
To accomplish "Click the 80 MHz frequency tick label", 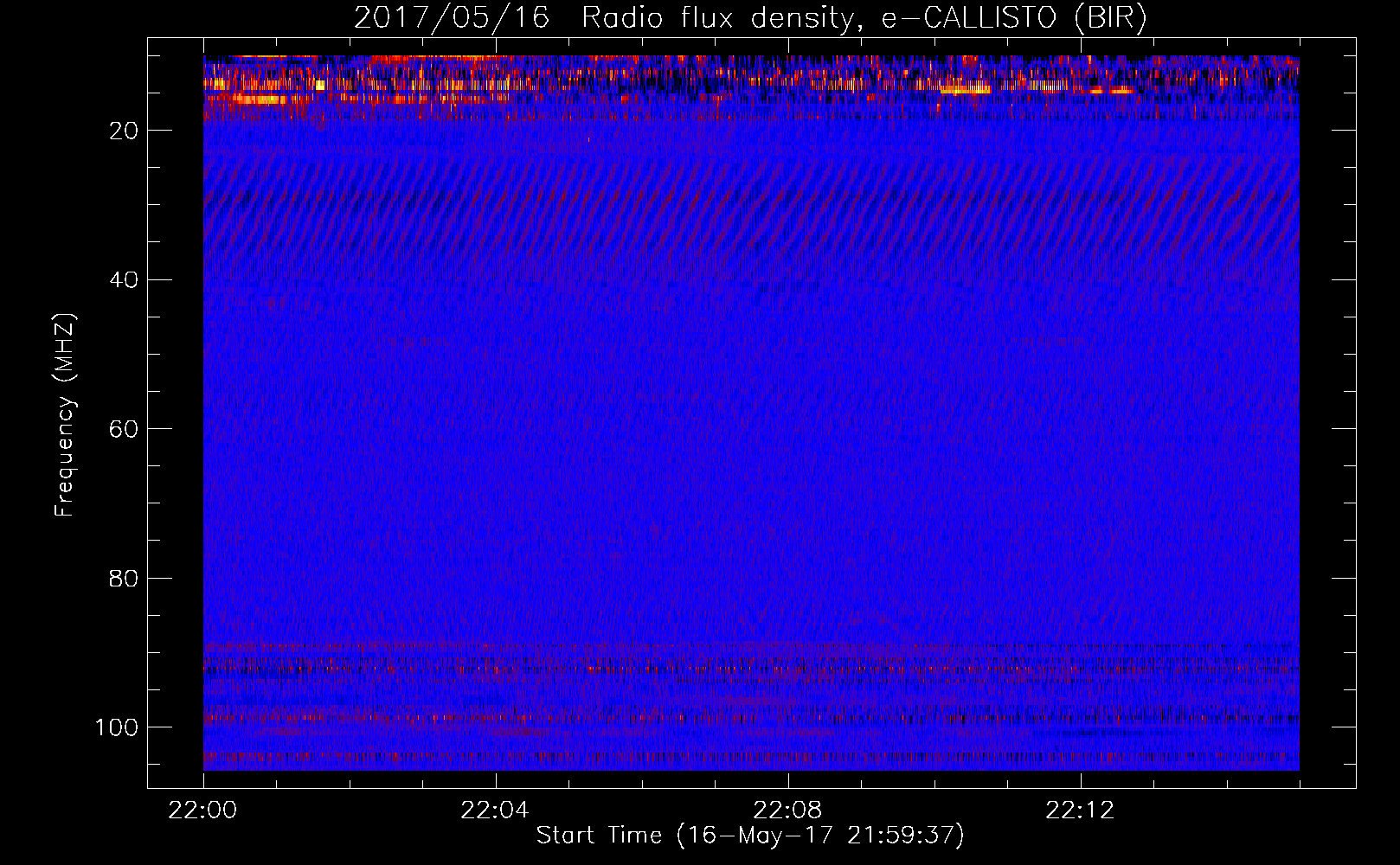I will [124, 578].
